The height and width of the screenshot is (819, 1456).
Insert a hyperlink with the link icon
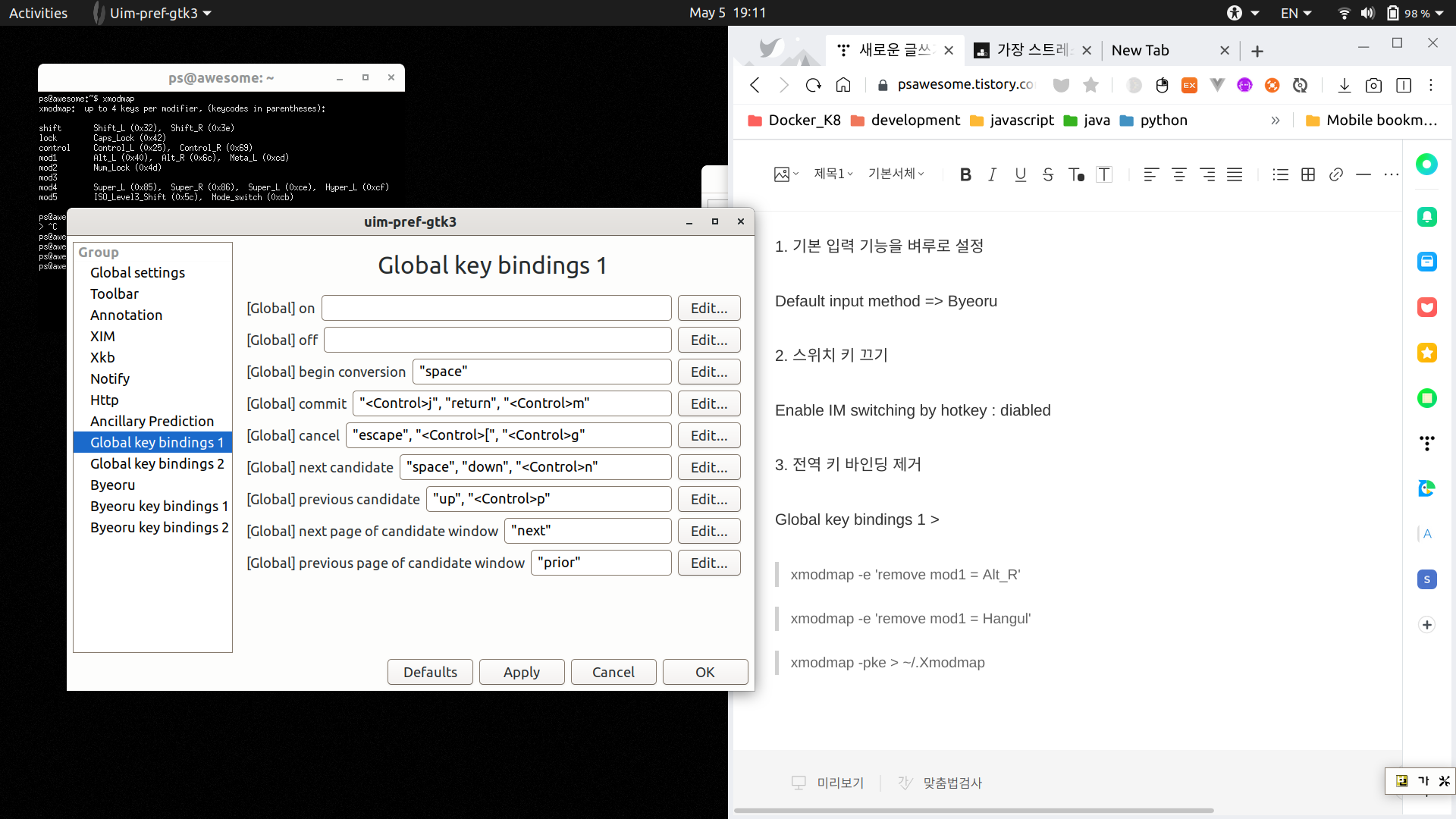click(x=1335, y=174)
